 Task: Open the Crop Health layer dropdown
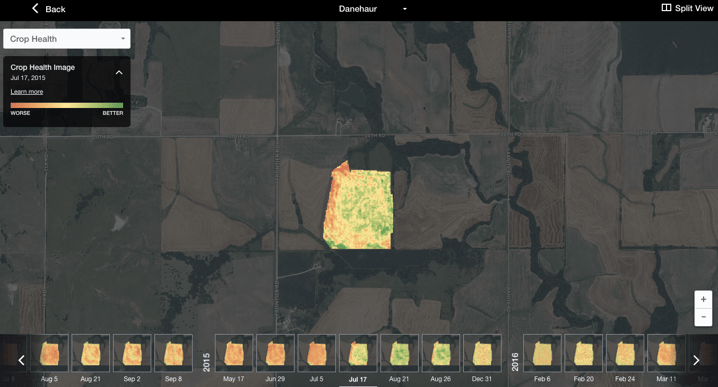(67, 39)
